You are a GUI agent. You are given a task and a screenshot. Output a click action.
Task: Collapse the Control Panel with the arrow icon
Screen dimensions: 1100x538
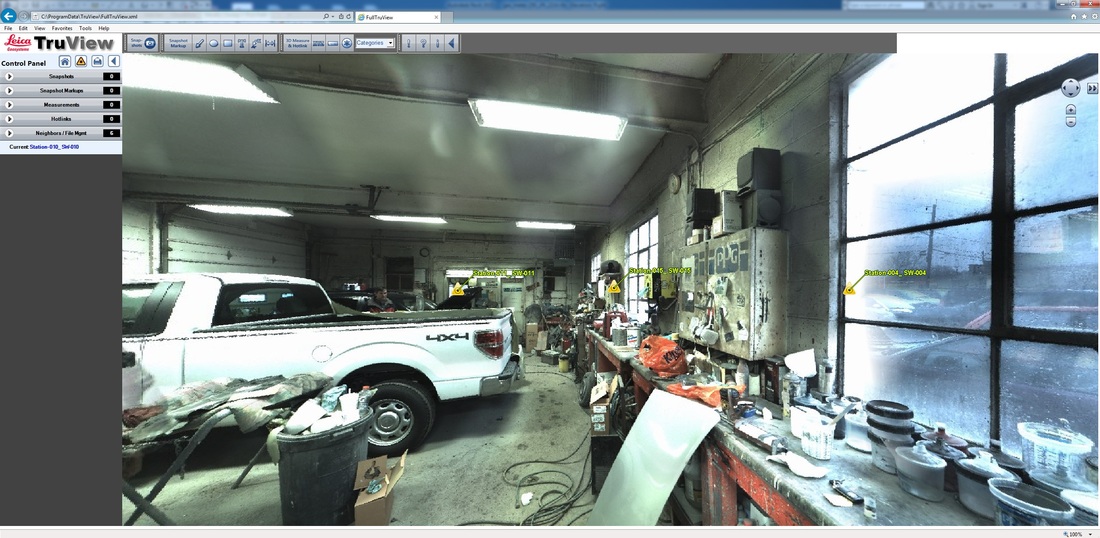coord(113,61)
